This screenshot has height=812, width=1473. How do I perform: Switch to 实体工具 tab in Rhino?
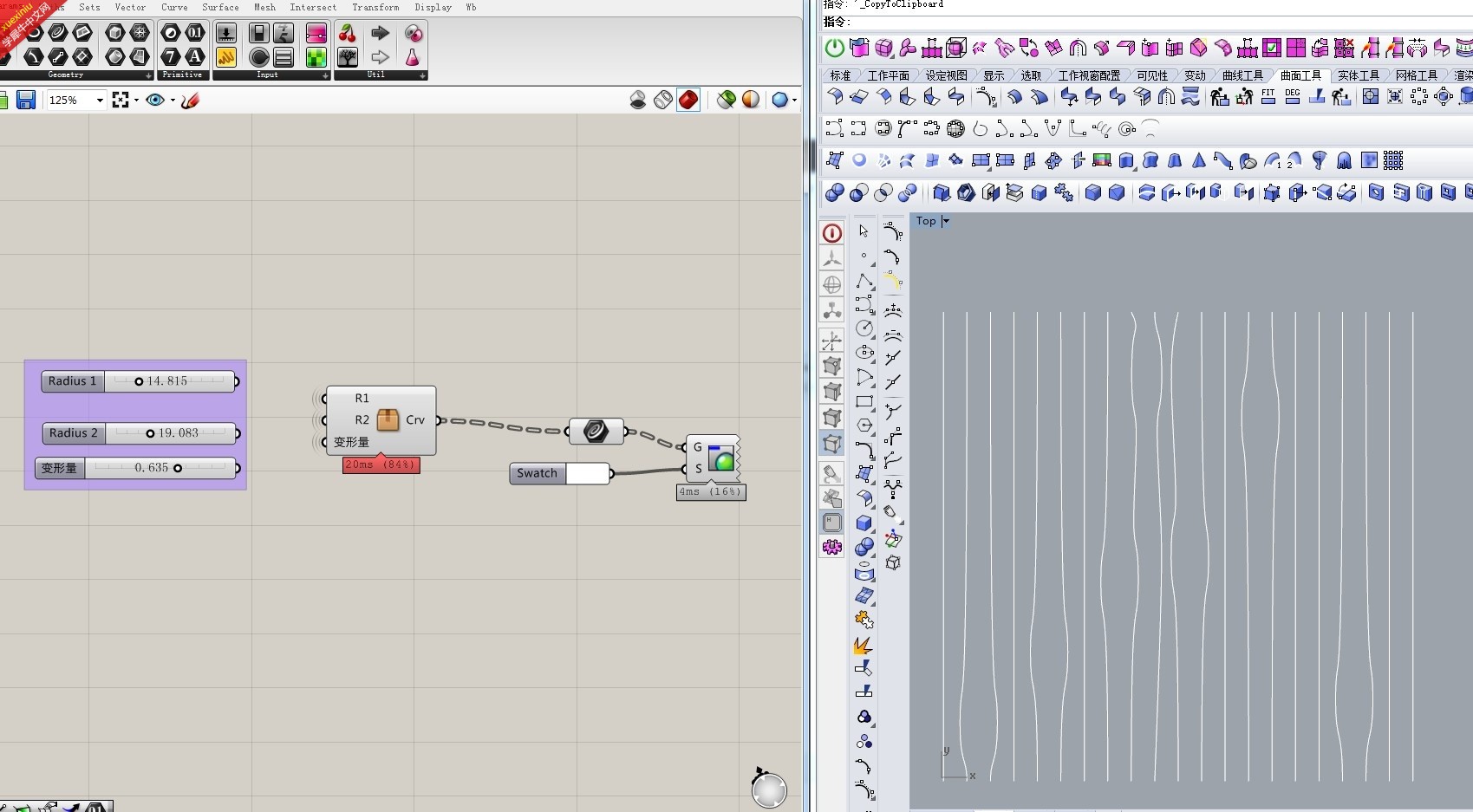coord(1358,75)
